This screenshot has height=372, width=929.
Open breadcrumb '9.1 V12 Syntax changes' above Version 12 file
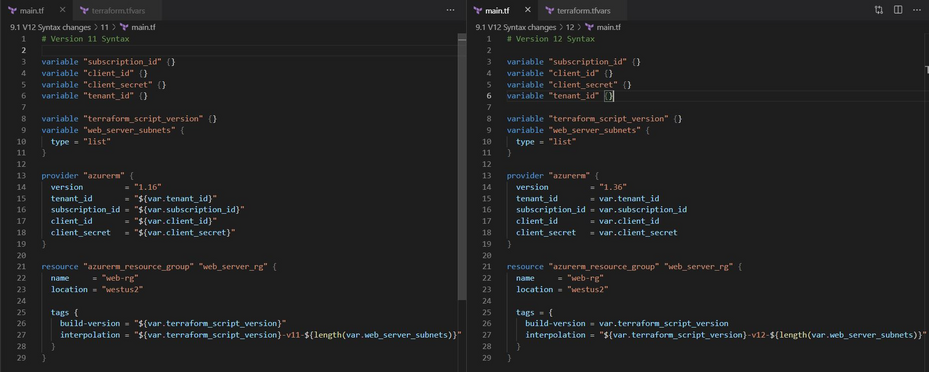pyautogui.click(x=515, y=27)
